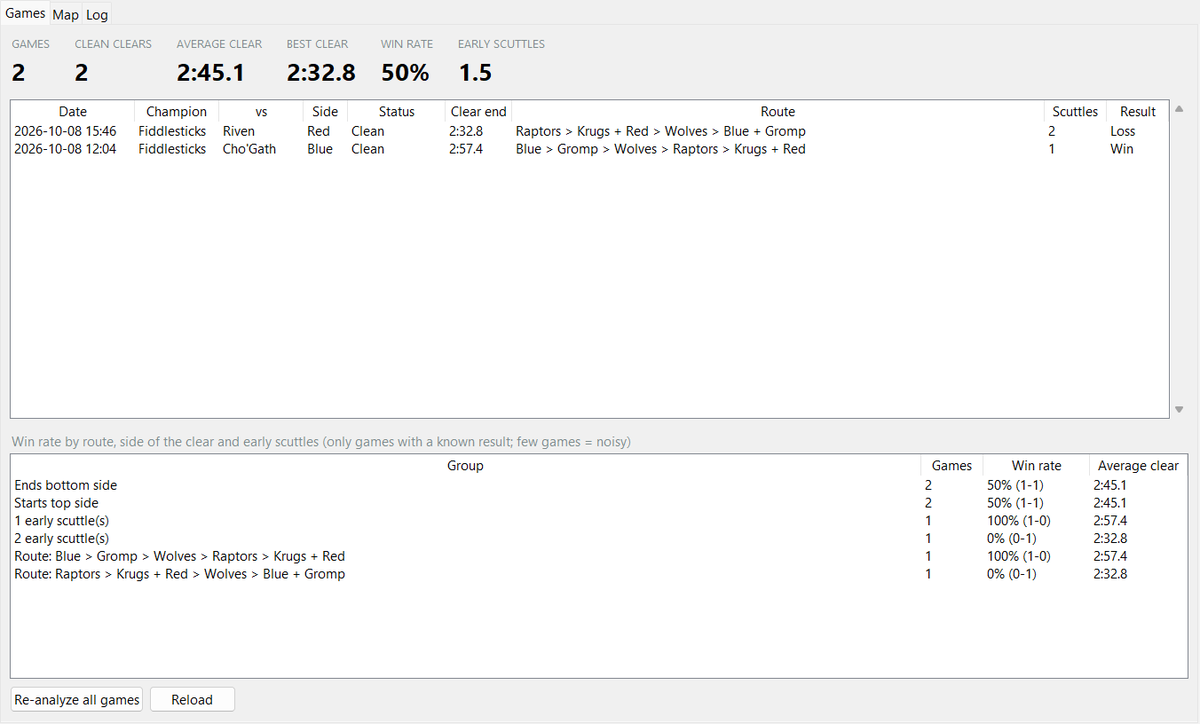Screen dimensions: 1200x724
Task: Open the Log tab
Action: coord(97,15)
